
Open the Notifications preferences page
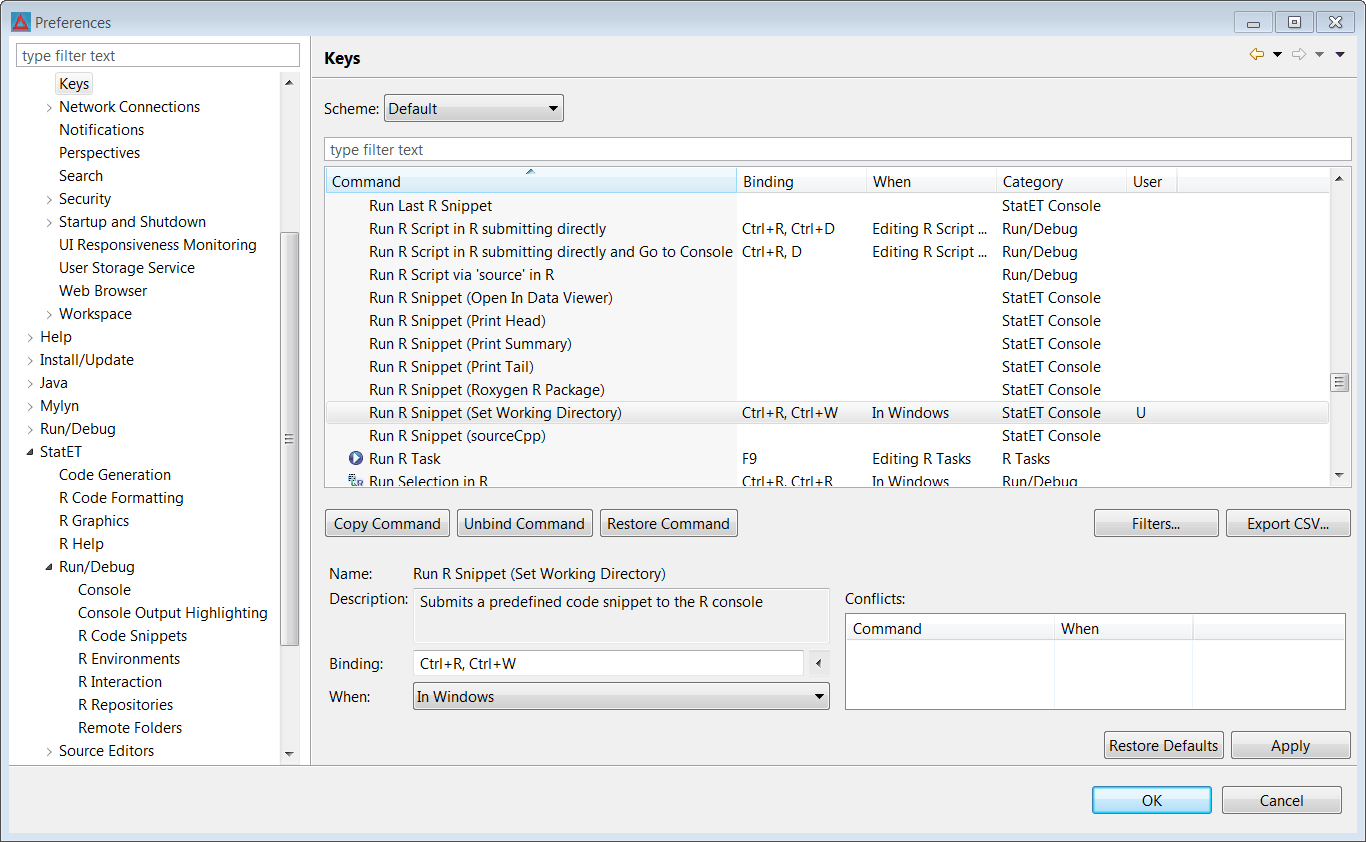point(101,130)
